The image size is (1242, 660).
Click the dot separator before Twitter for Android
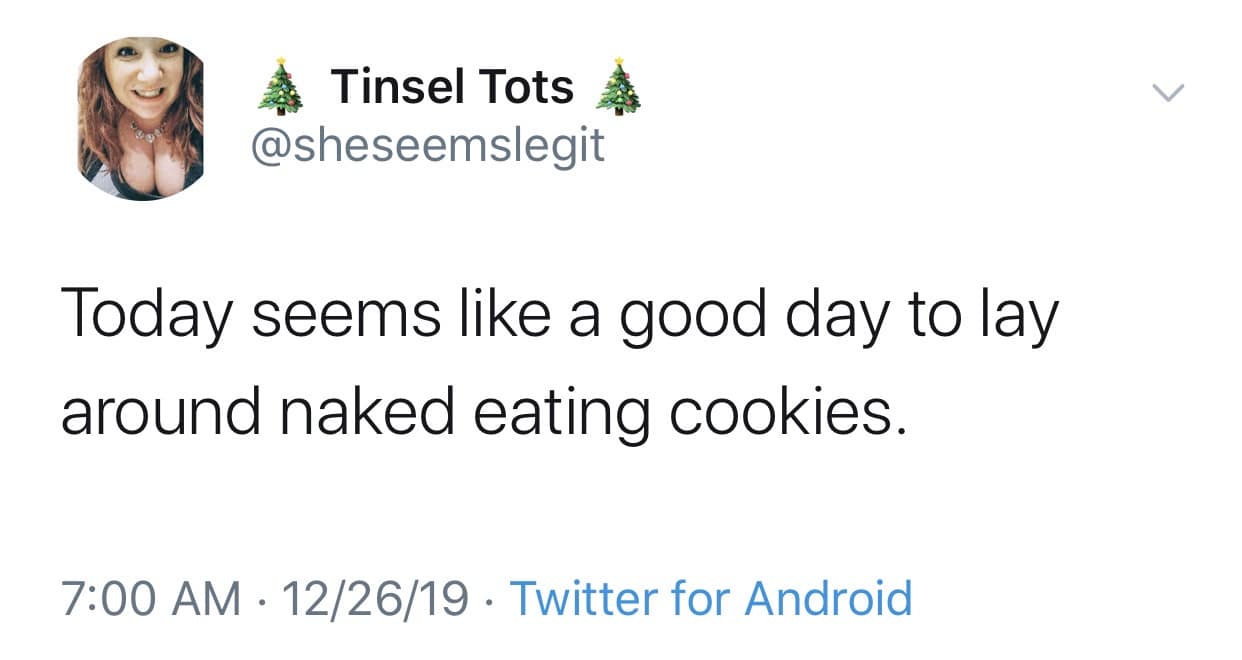click(x=486, y=598)
